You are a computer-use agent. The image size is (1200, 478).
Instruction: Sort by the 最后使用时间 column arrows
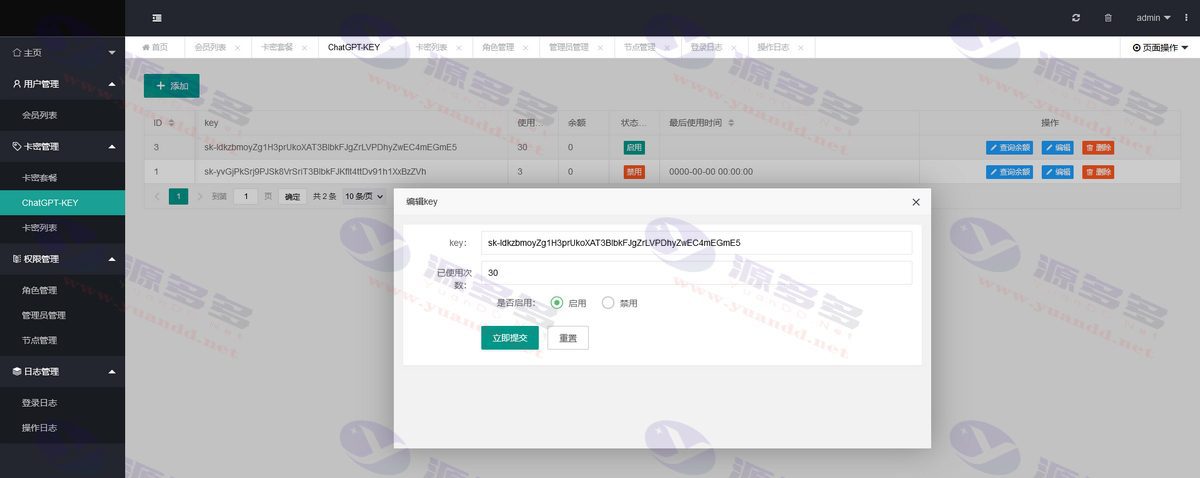[x=731, y=123]
